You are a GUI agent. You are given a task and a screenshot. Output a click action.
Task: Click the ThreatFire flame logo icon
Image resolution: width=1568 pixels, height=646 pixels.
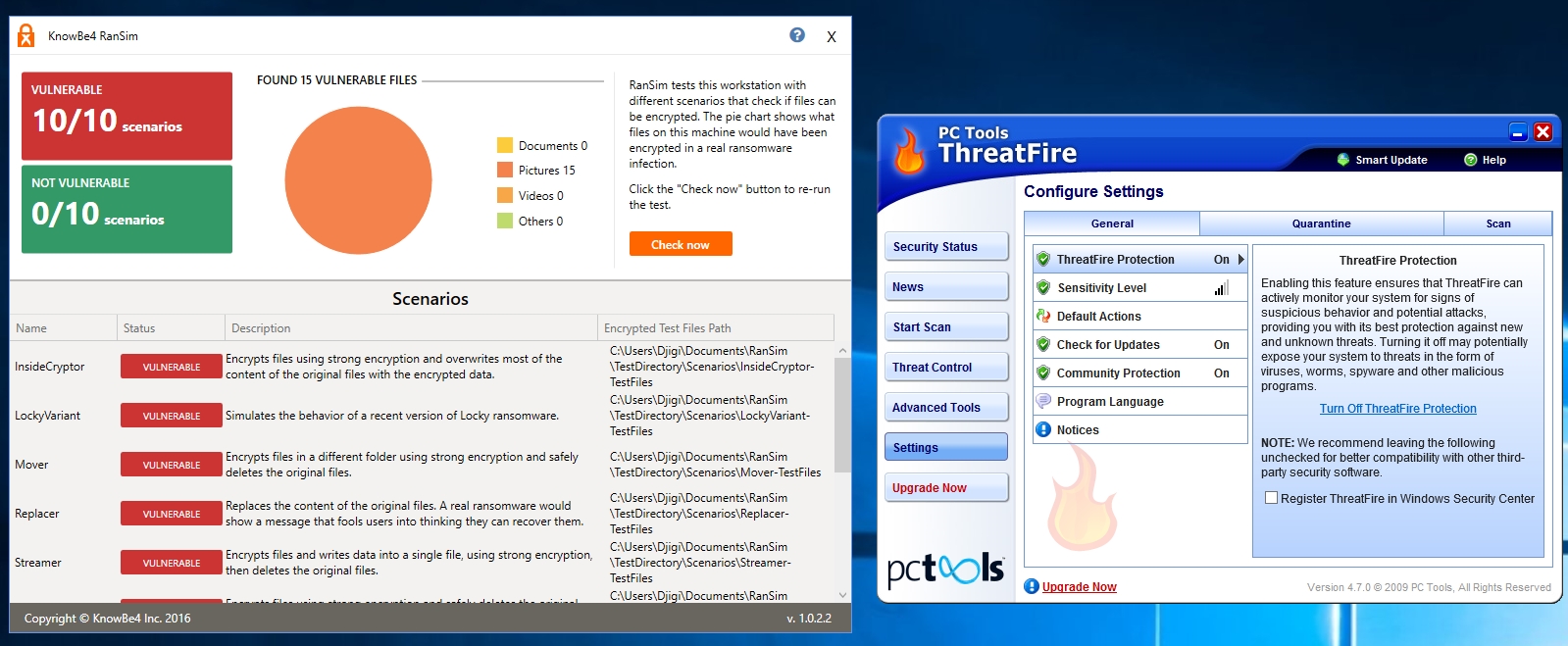pos(909,150)
